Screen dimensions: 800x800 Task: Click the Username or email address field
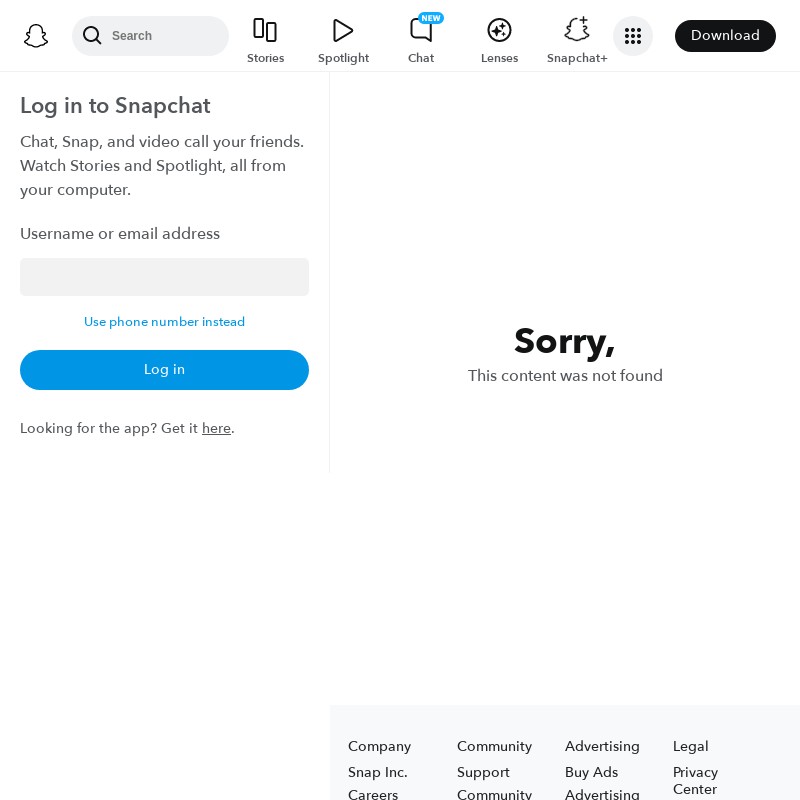pos(164,277)
